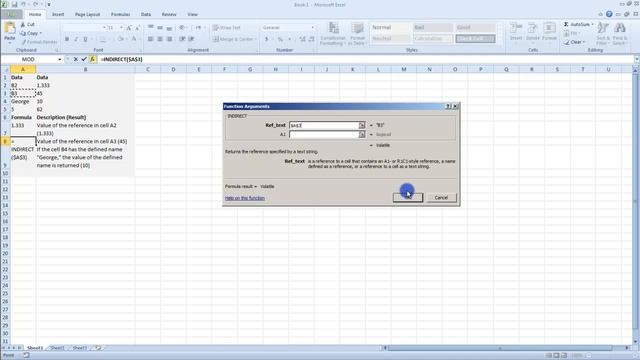
Task: Toggle Bold formatting
Action: (67, 39)
